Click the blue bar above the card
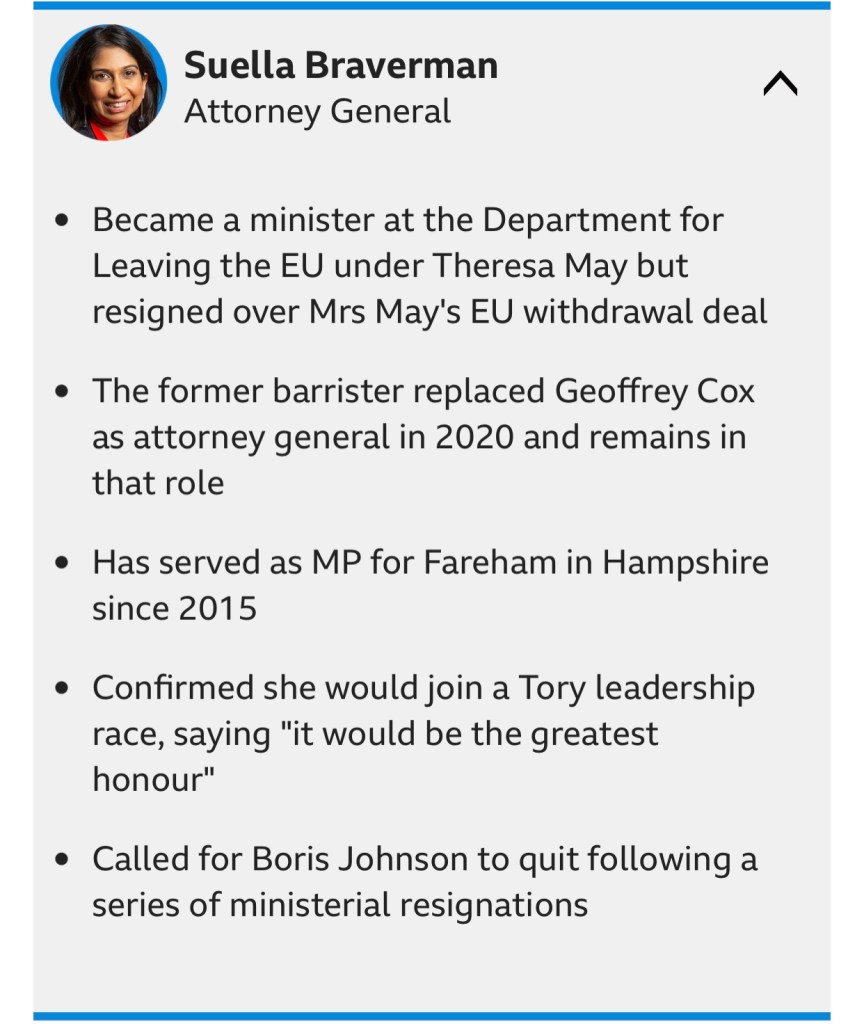The width and height of the screenshot is (864, 1024). pos(432,6)
